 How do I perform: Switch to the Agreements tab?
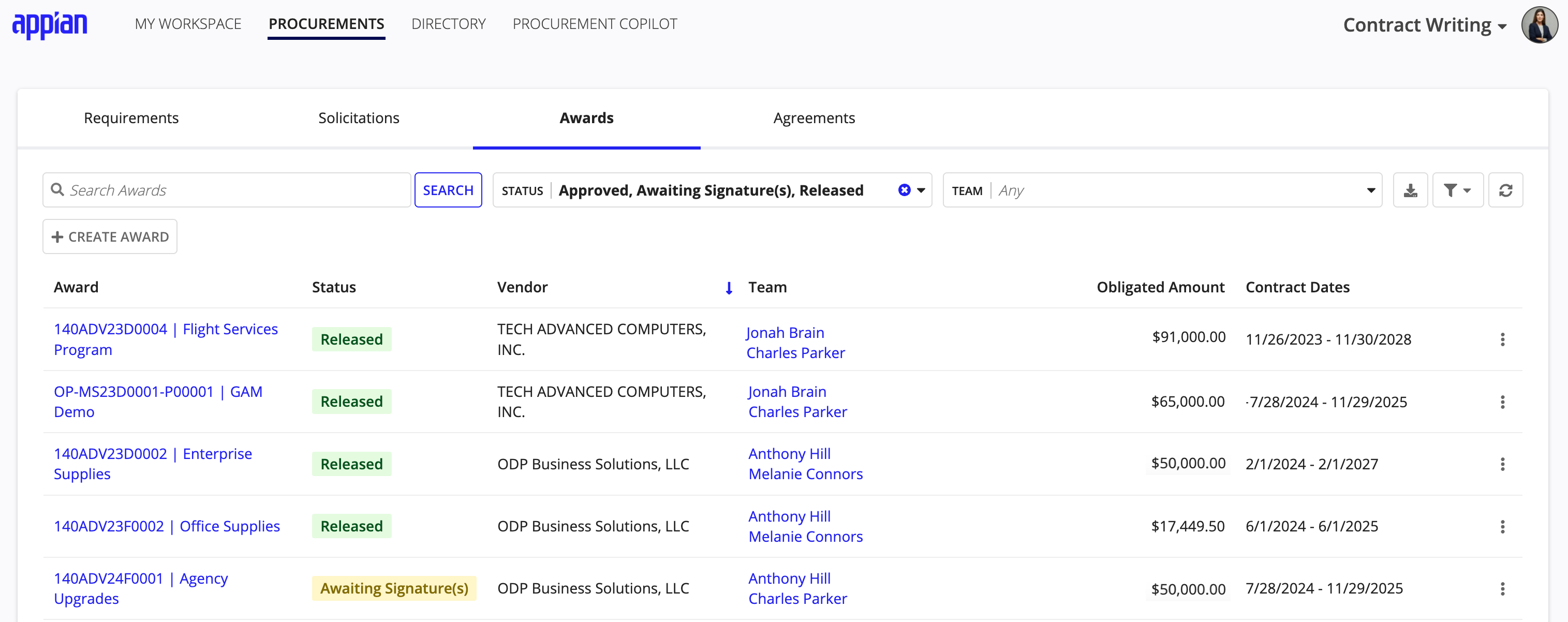click(x=814, y=118)
